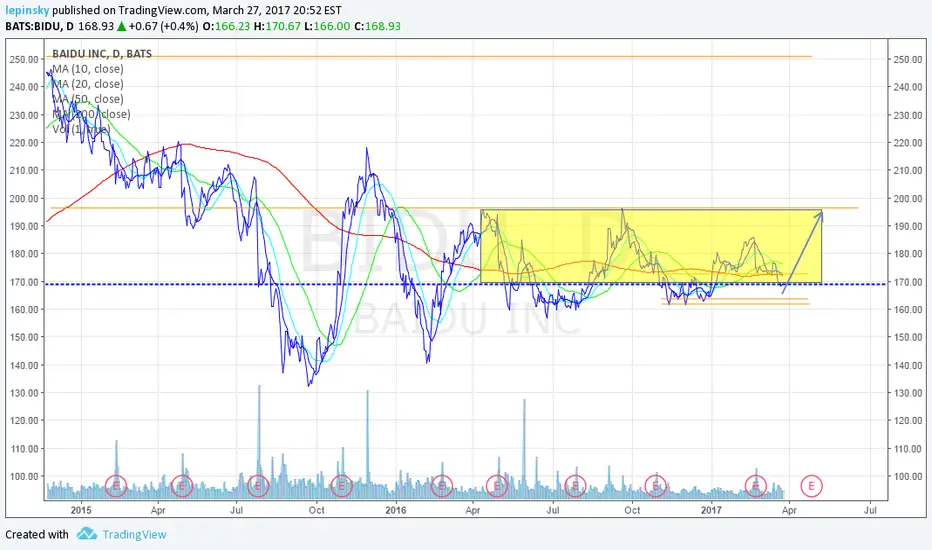The height and width of the screenshot is (550, 932).
Task: Select the MA (200, close) legend entry
Action: coord(92,114)
